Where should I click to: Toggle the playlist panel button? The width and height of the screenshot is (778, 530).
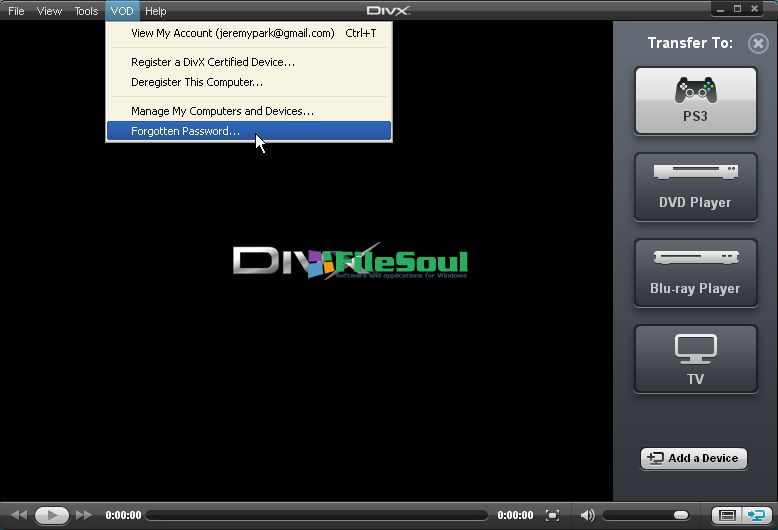coord(727,515)
